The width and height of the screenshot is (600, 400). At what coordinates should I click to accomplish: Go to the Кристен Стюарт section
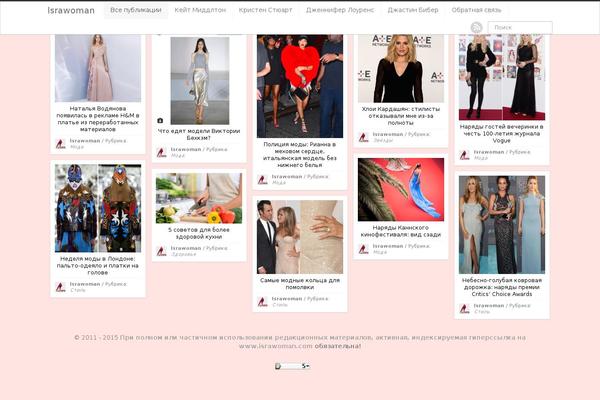(266, 10)
